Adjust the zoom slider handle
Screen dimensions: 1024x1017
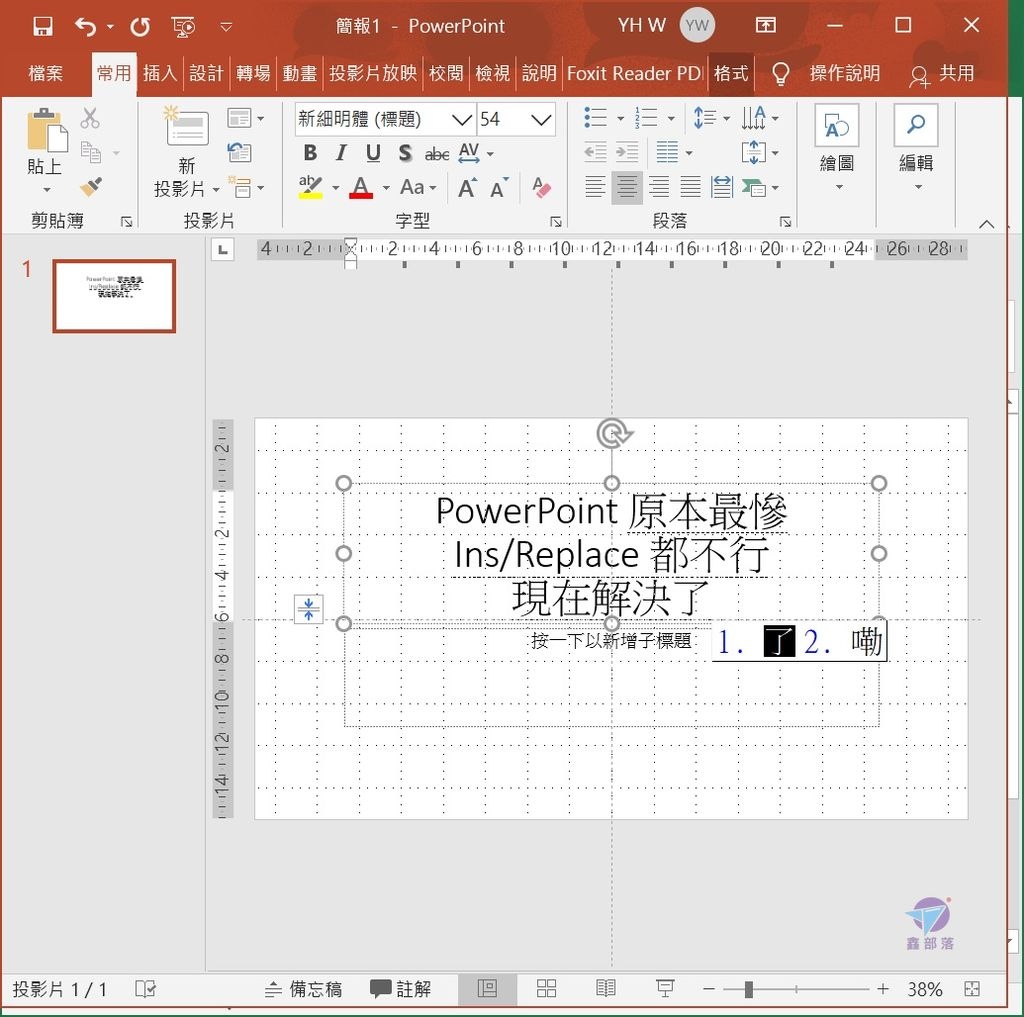click(748, 990)
